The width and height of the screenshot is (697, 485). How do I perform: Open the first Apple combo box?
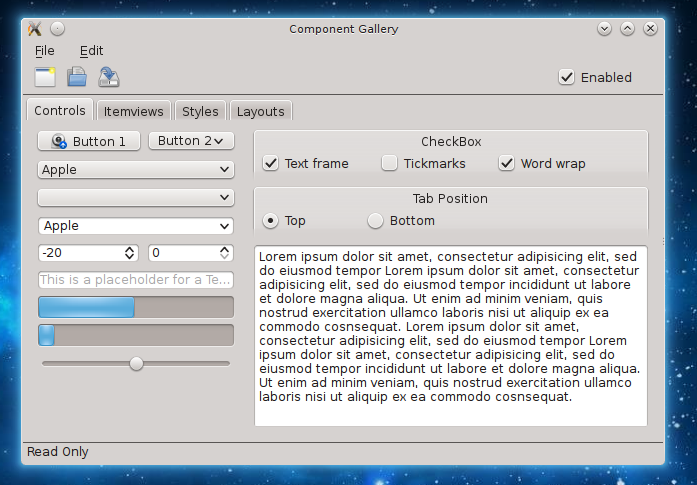(x=136, y=169)
